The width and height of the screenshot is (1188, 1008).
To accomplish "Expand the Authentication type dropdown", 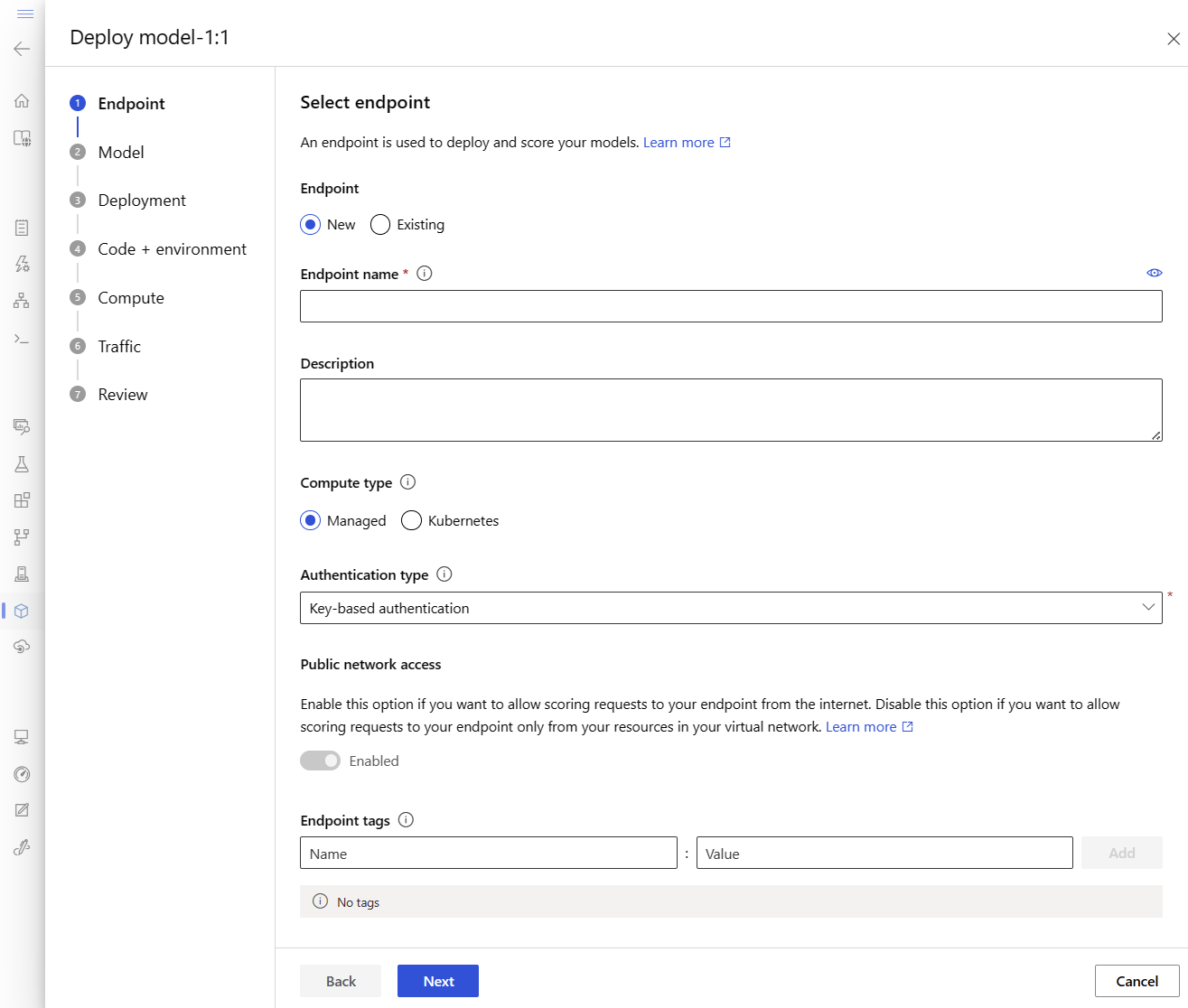I will click(x=730, y=608).
